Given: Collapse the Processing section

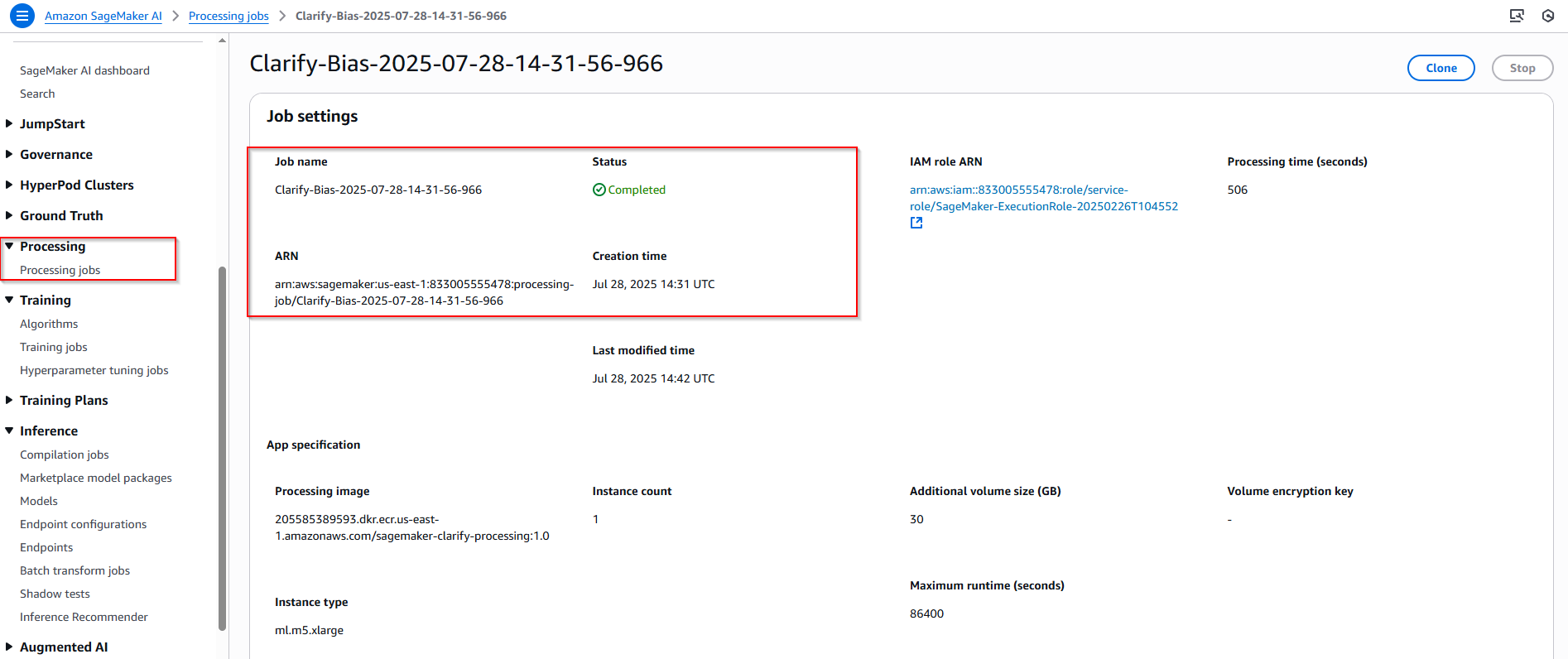Looking at the screenshot, I should pos(9,246).
